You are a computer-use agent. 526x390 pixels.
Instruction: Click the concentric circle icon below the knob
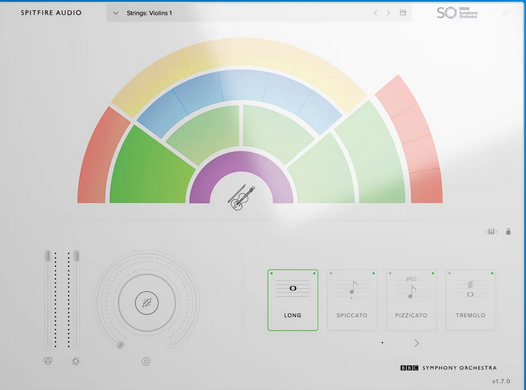click(x=146, y=361)
